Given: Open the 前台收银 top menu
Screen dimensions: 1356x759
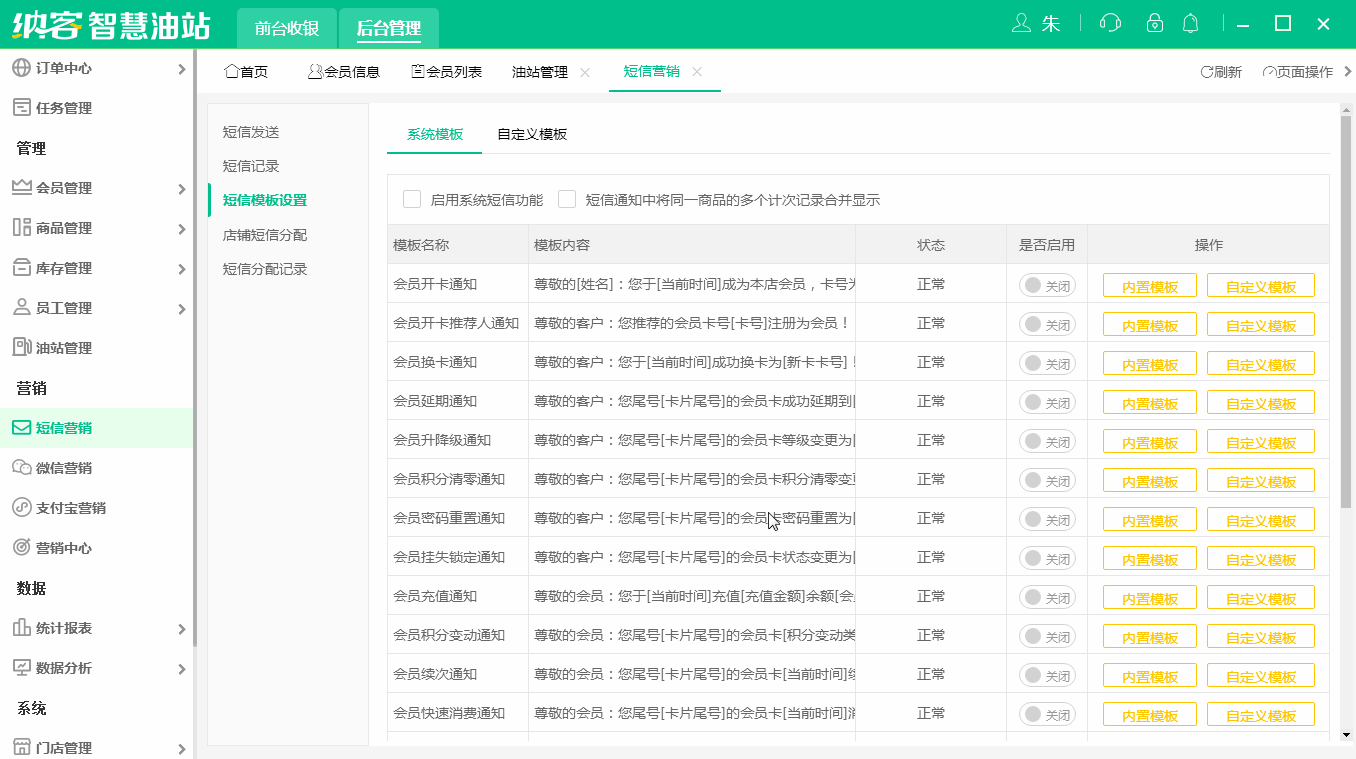Looking at the screenshot, I should [x=285, y=28].
